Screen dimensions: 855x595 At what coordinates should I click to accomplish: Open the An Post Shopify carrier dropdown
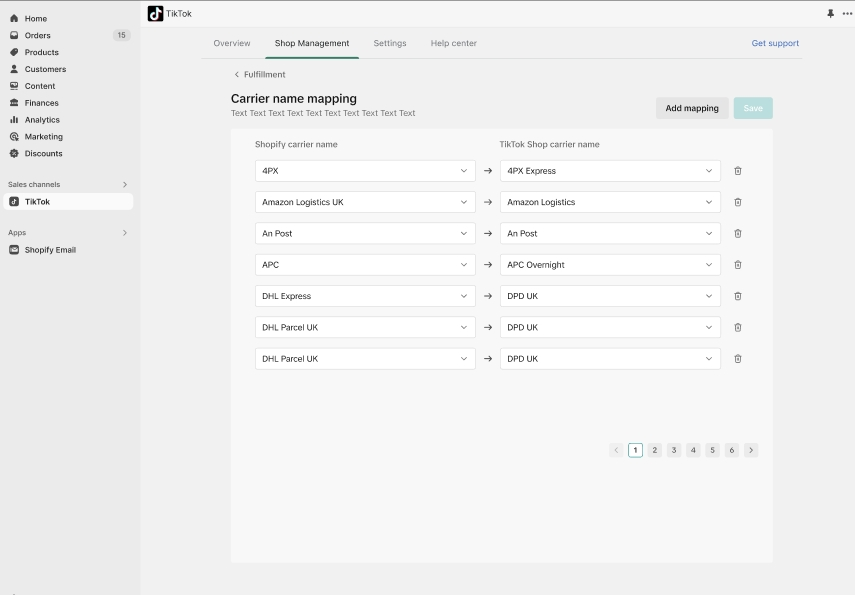coord(365,233)
